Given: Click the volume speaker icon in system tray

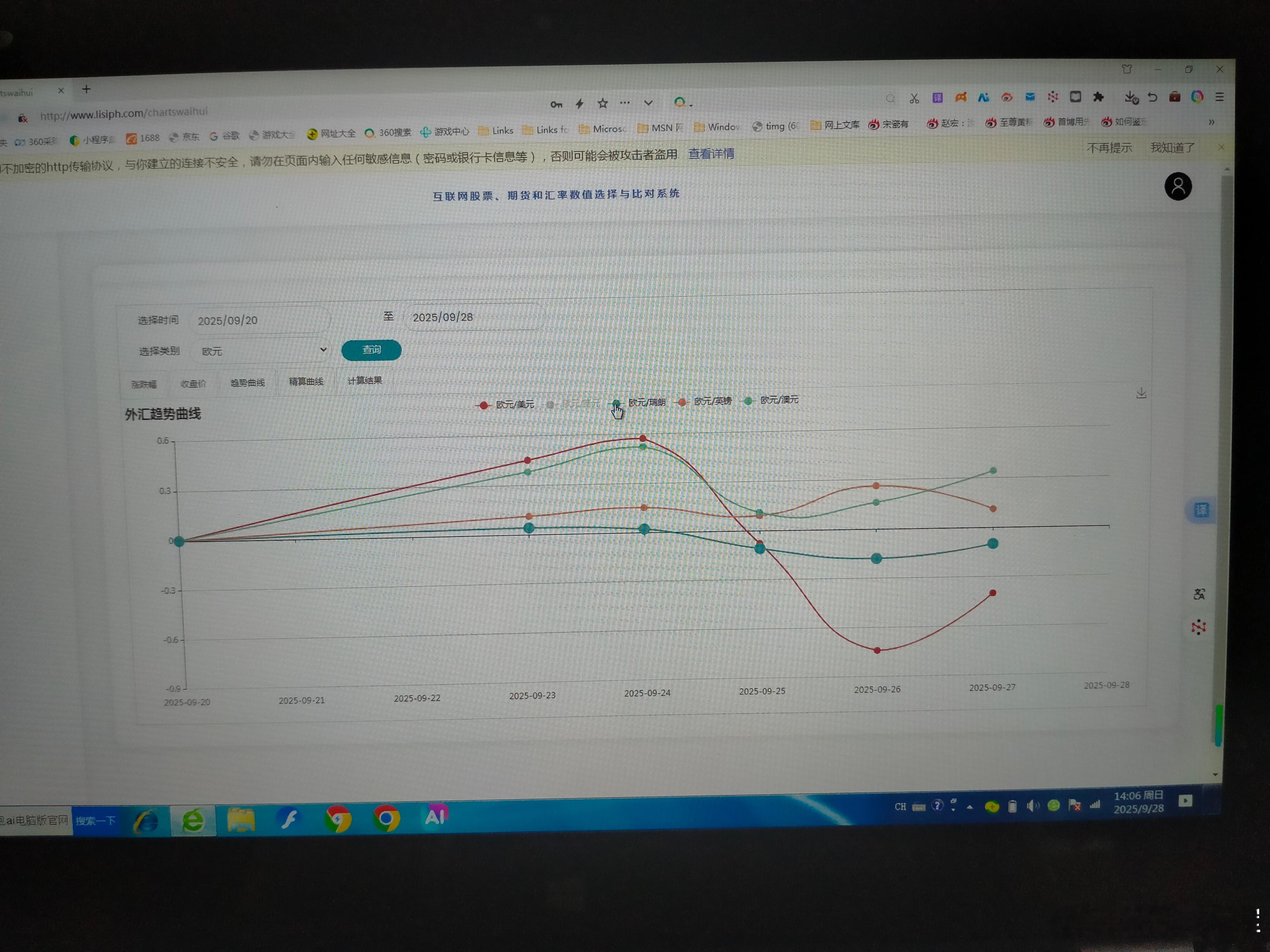Looking at the screenshot, I should coord(1032,806).
